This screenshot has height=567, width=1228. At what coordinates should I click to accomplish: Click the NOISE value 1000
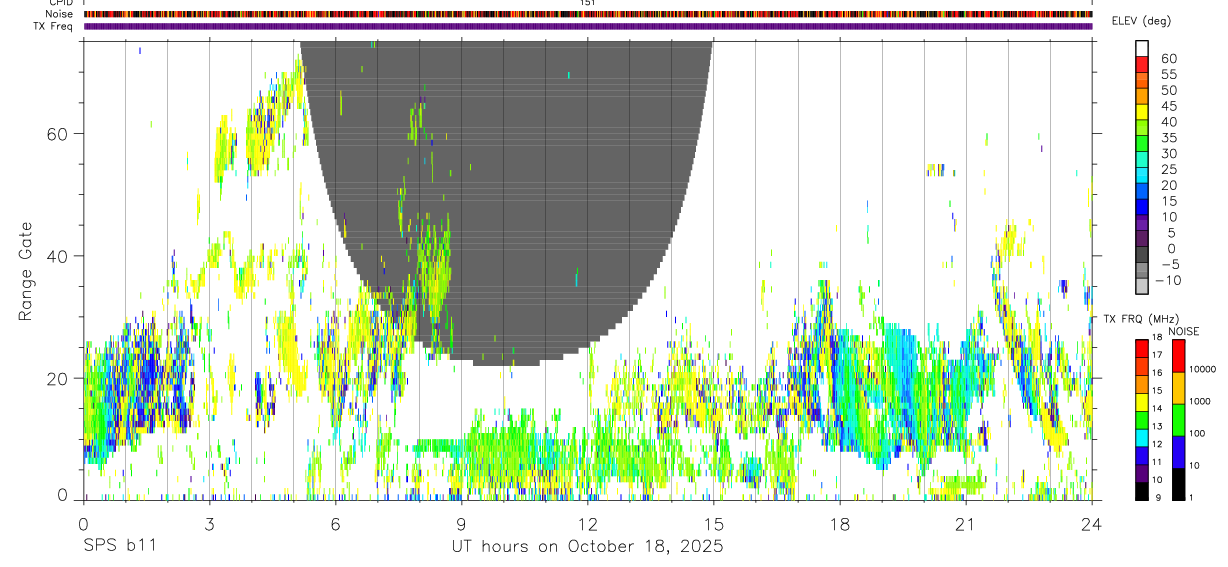pyautogui.click(x=1199, y=401)
